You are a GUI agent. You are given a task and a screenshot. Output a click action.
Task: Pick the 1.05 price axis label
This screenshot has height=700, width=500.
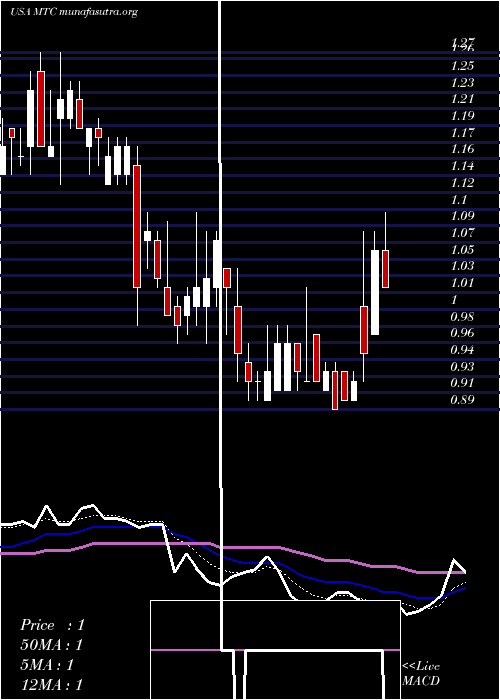pos(462,250)
